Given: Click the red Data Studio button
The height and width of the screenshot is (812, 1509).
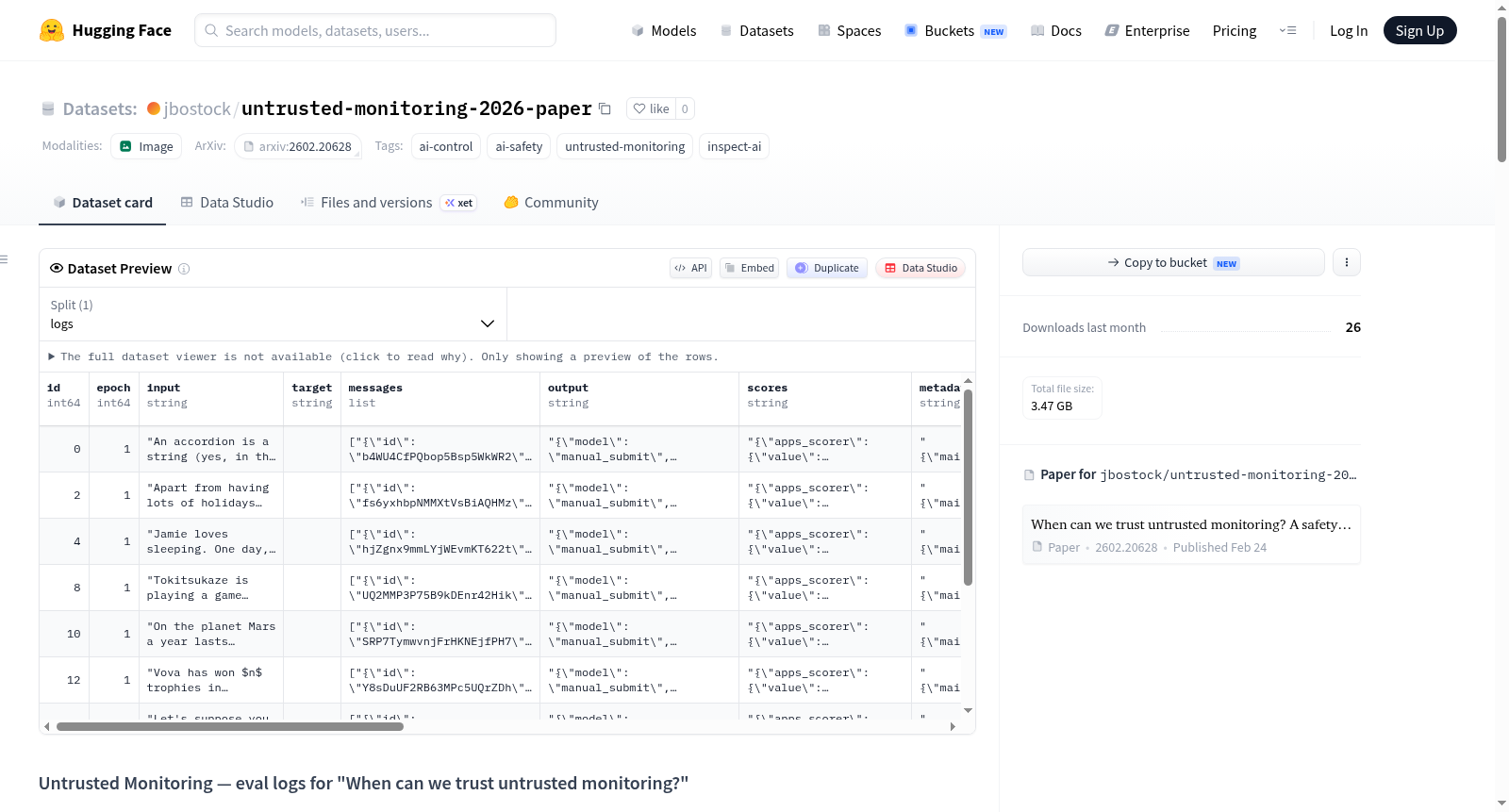Looking at the screenshot, I should pos(920,268).
